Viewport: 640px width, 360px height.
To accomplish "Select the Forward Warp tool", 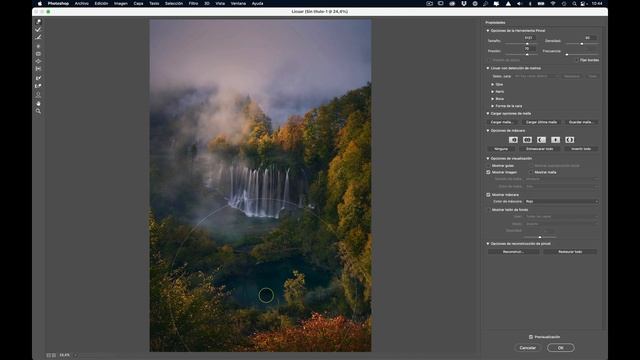I will click(x=38, y=22).
